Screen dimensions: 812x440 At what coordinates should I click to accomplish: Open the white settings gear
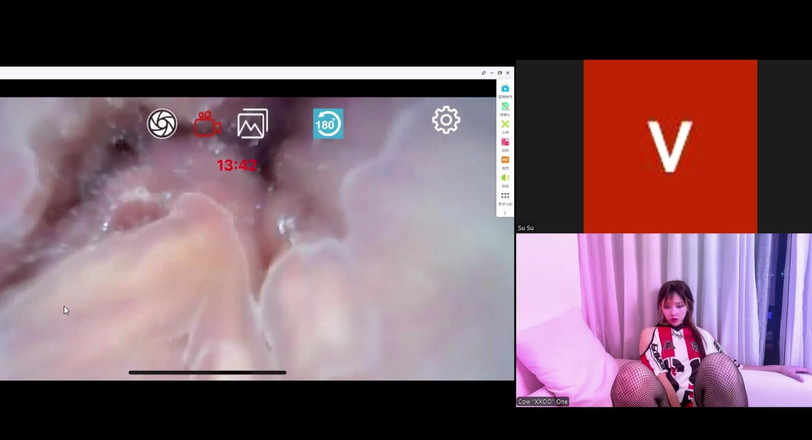(446, 120)
